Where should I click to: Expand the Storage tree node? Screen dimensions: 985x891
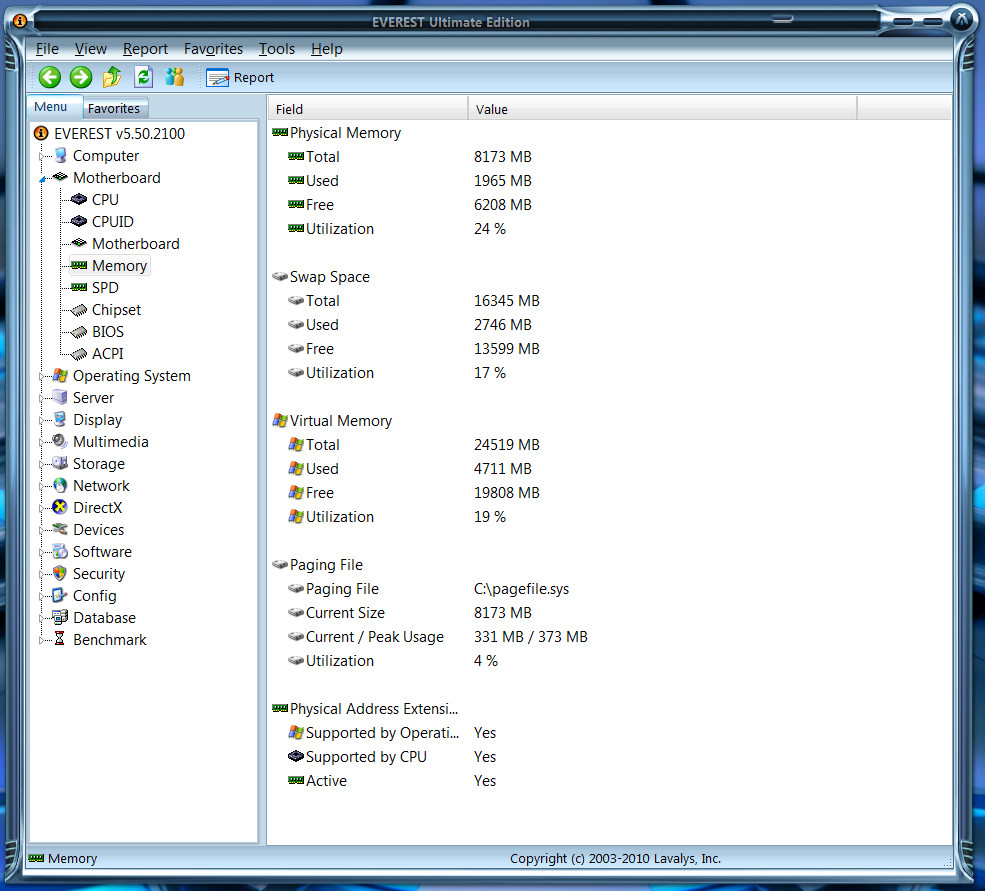pos(42,464)
